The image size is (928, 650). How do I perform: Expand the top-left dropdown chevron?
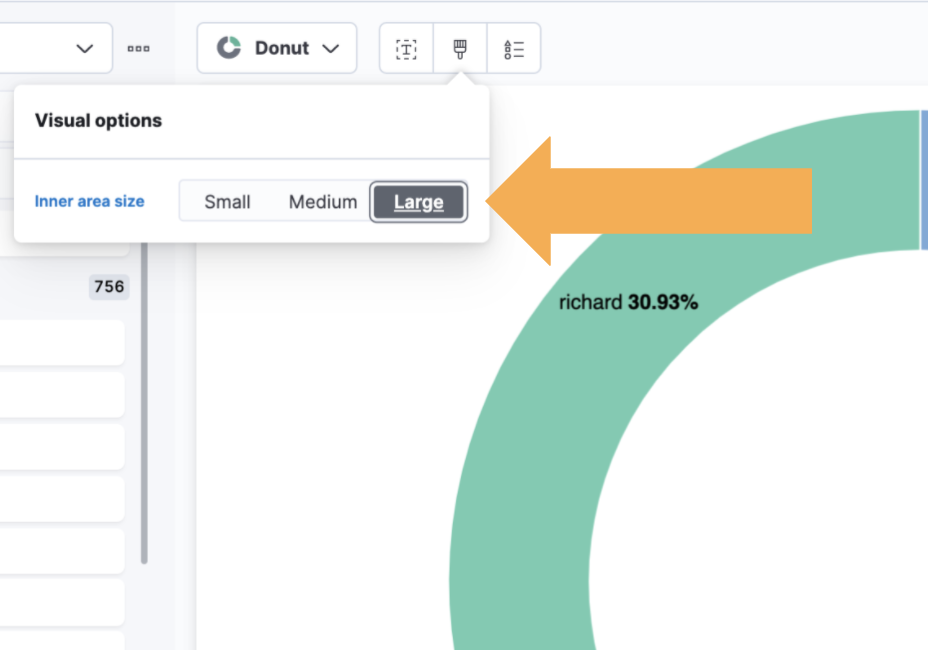[85, 48]
